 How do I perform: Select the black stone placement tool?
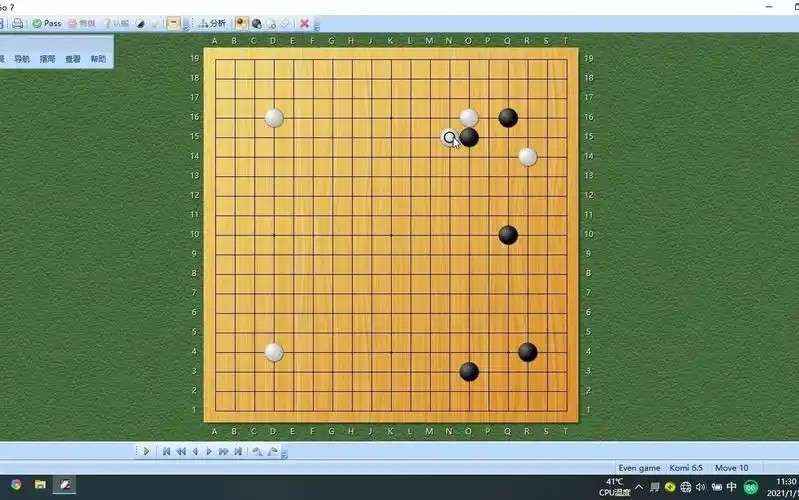(x=256, y=23)
